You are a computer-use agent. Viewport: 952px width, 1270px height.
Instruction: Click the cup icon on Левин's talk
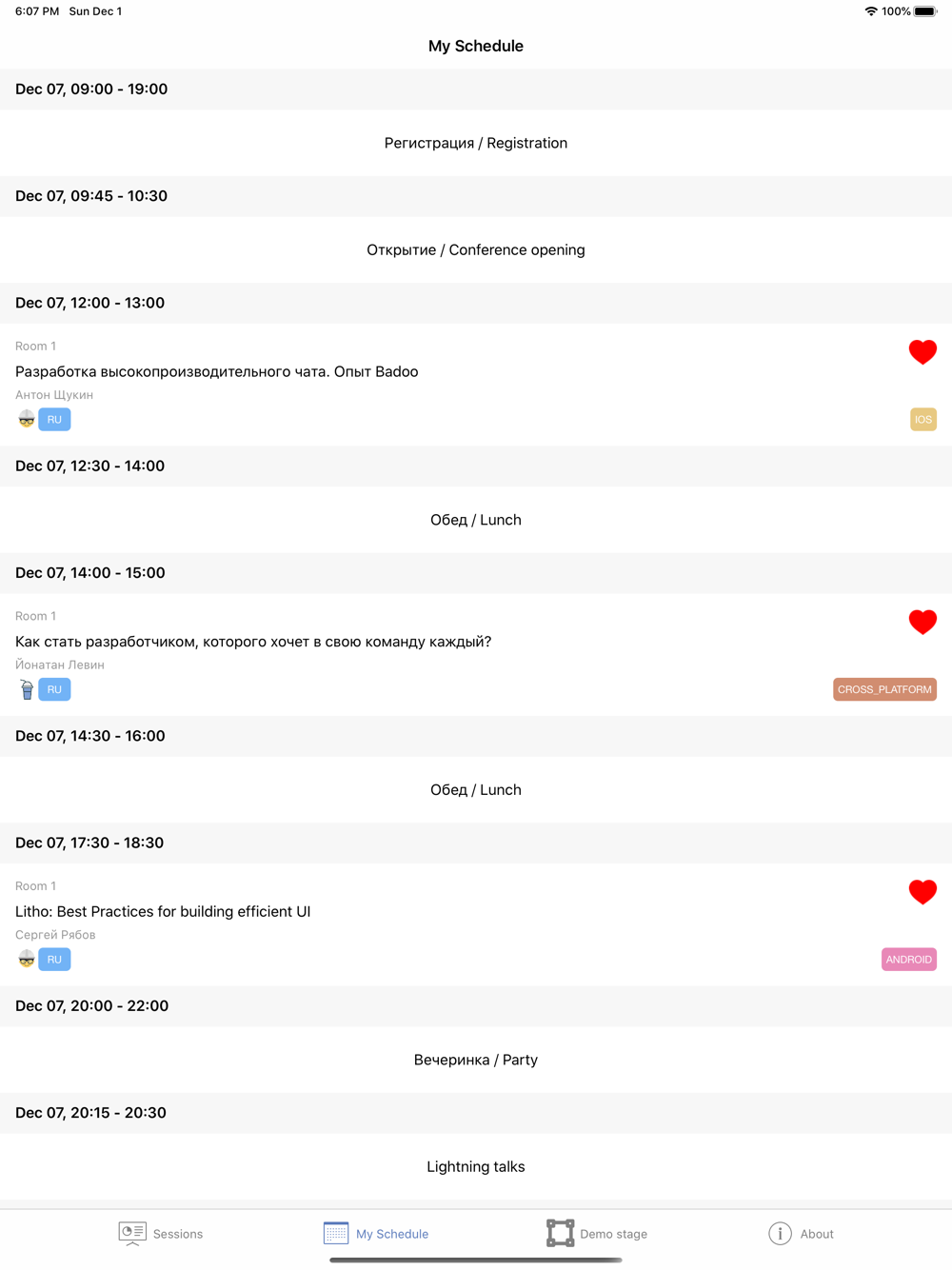tap(27, 689)
